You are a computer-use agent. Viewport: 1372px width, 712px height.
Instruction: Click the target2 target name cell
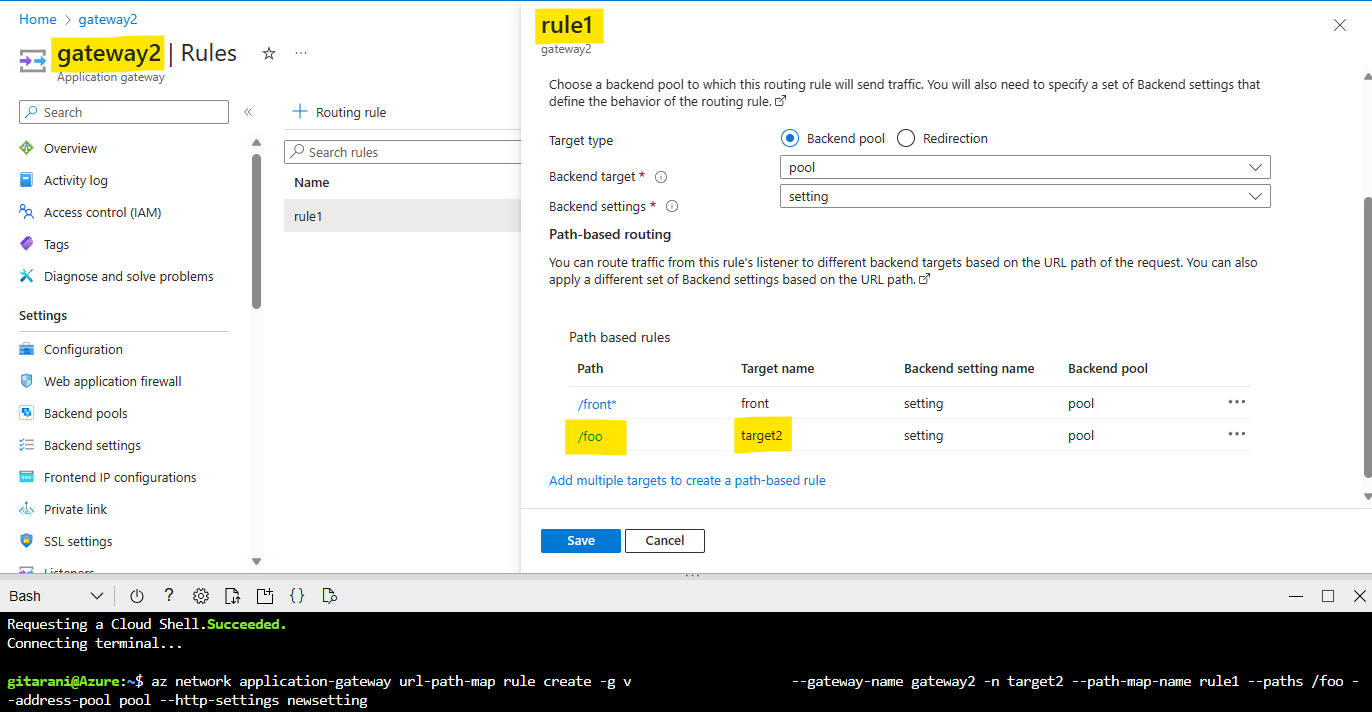(761, 436)
